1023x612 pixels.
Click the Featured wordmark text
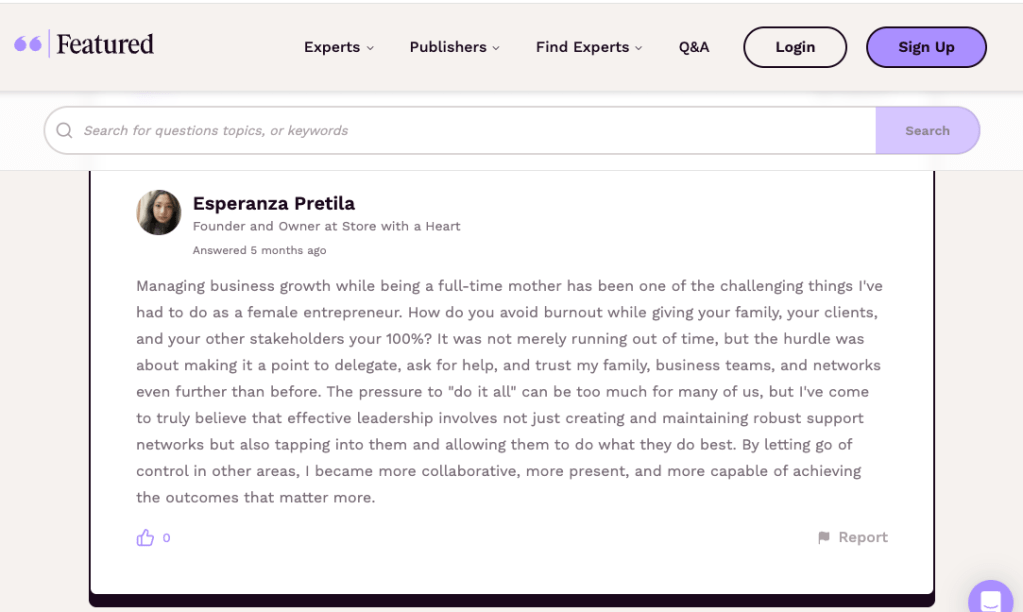pos(105,44)
